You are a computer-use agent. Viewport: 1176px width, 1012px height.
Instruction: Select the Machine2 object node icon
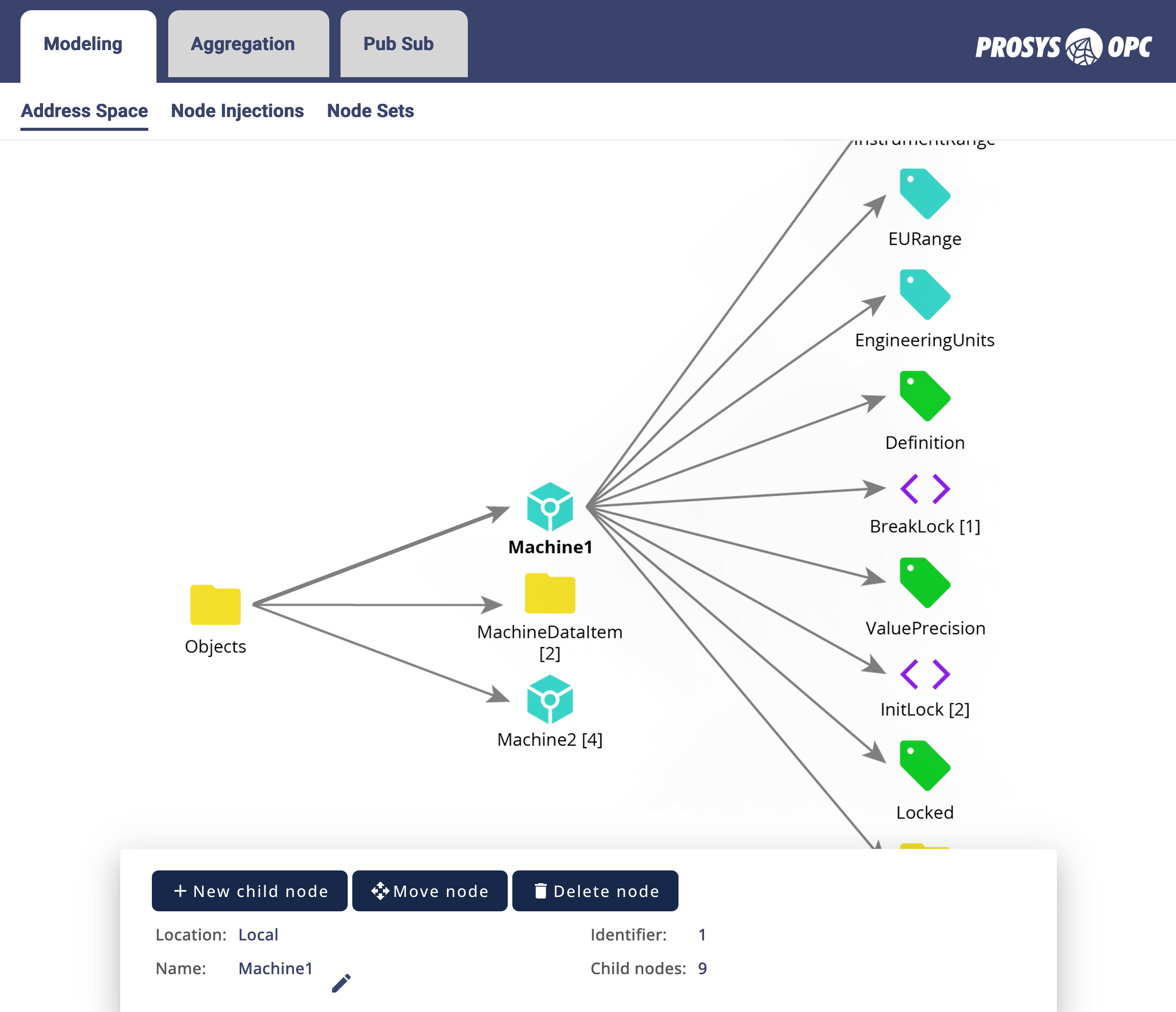(550, 700)
